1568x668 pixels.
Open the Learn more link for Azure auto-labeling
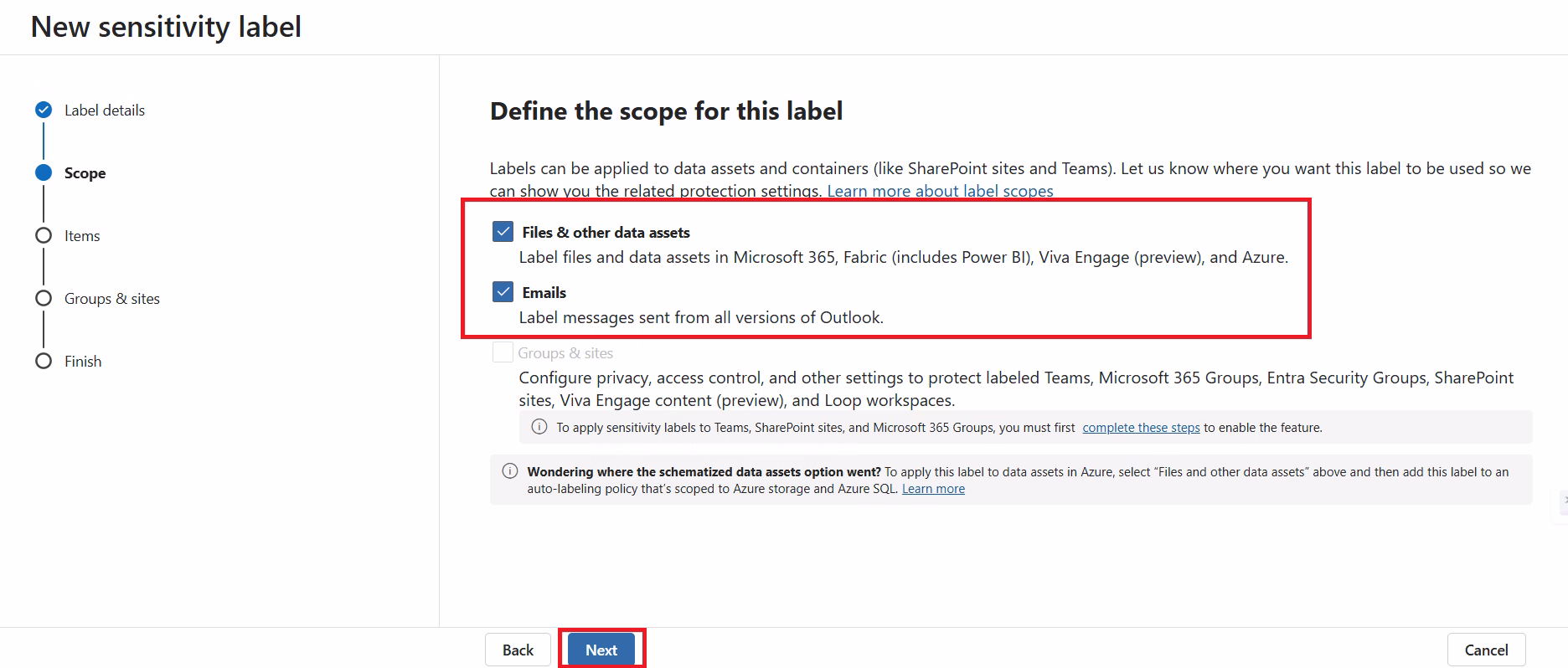pyautogui.click(x=933, y=489)
